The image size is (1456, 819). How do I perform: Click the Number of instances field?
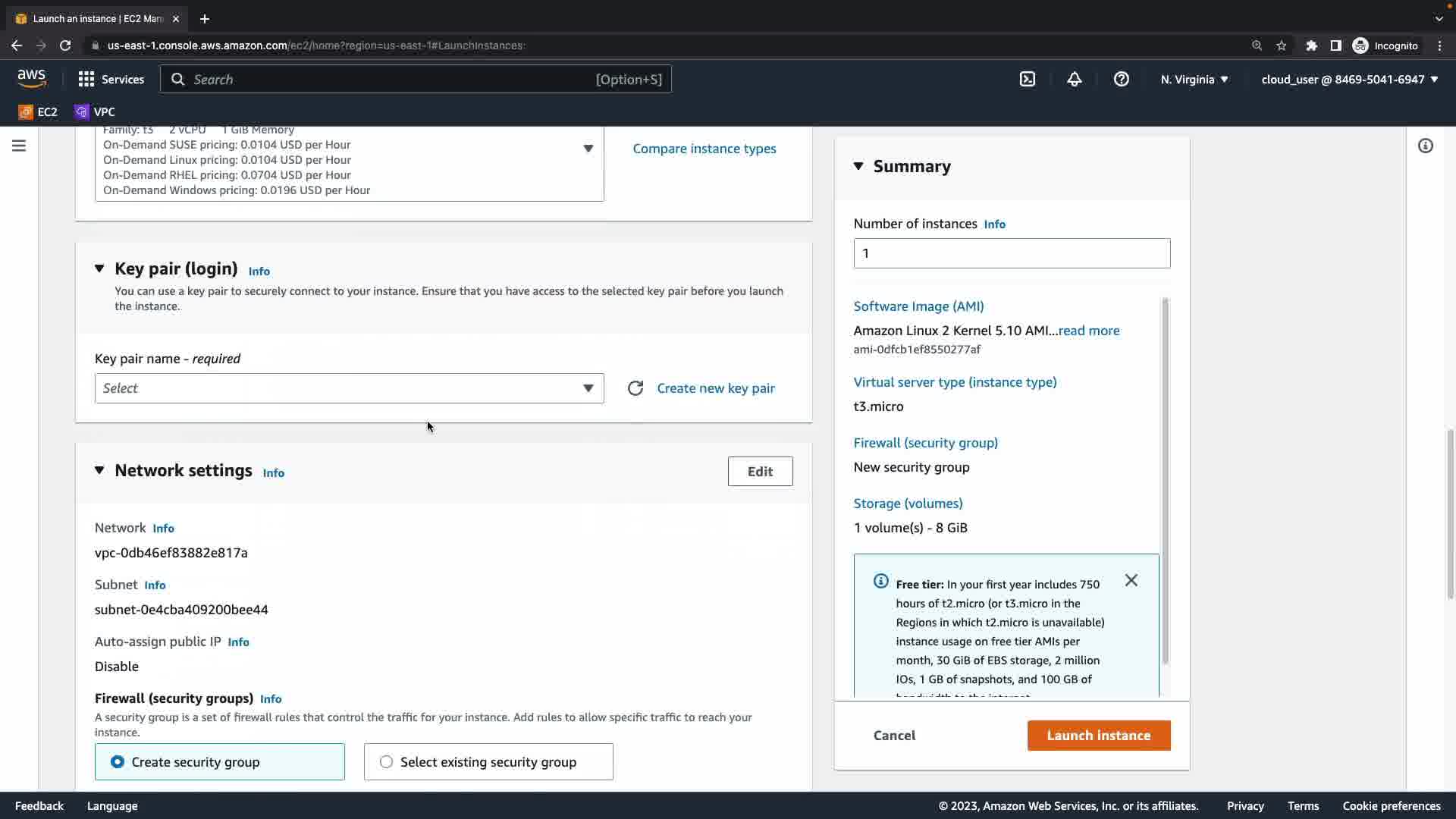(x=1012, y=253)
